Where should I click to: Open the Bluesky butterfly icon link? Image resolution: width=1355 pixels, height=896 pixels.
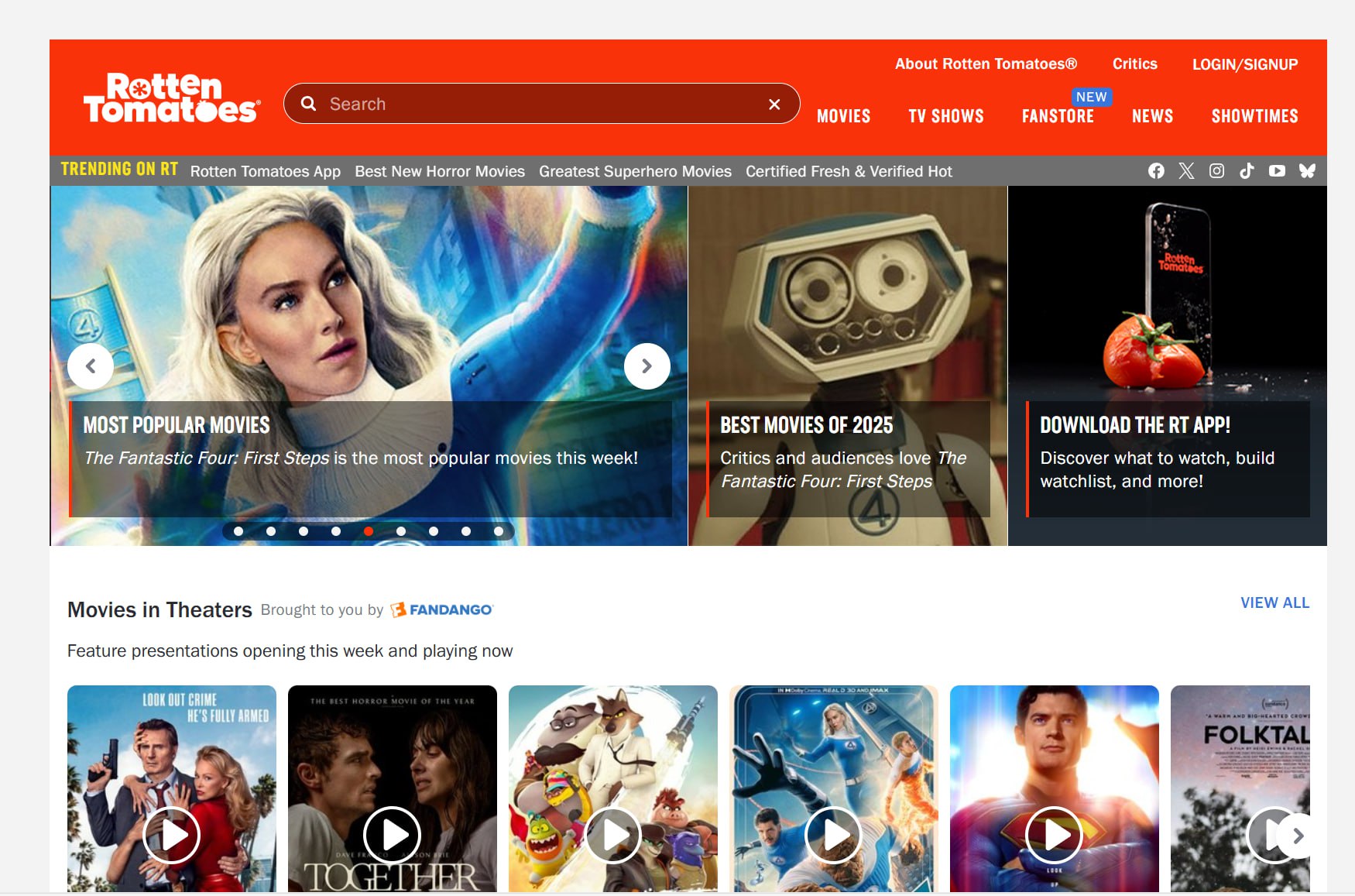pos(1307,171)
